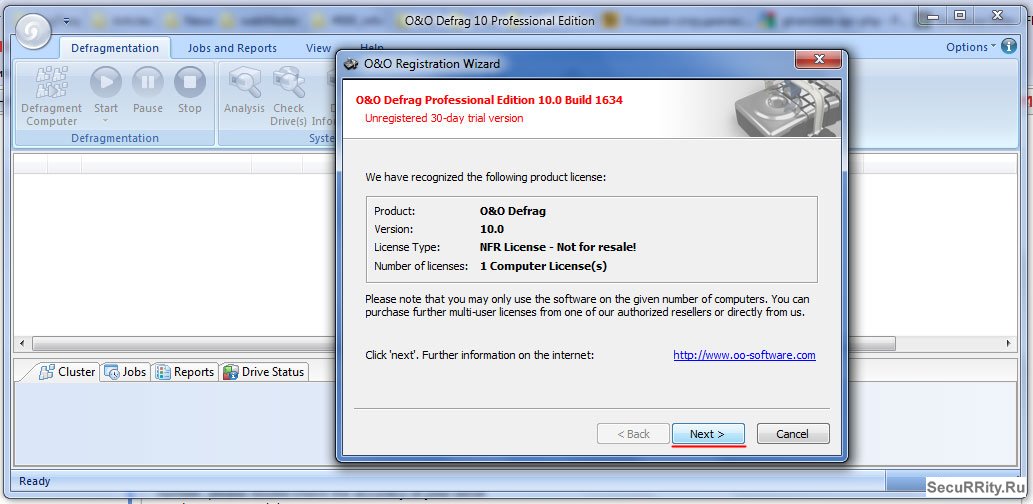Click the 'Unregistered 30-day trial version' text

pos(444,118)
